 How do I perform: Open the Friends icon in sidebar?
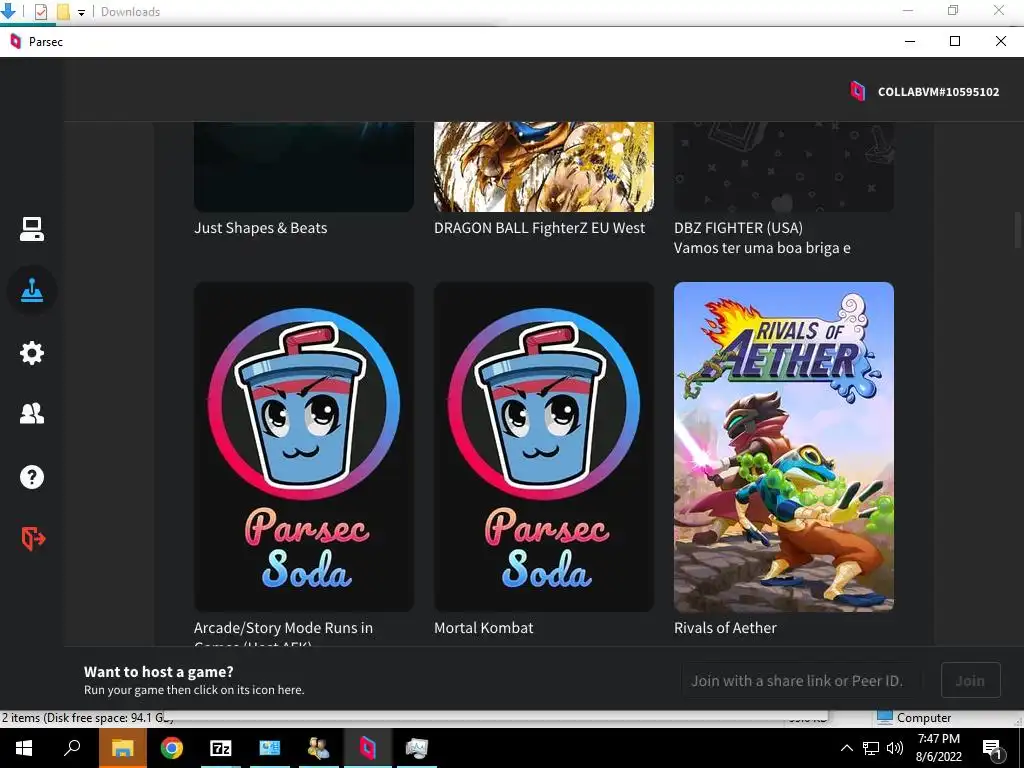(x=31, y=413)
